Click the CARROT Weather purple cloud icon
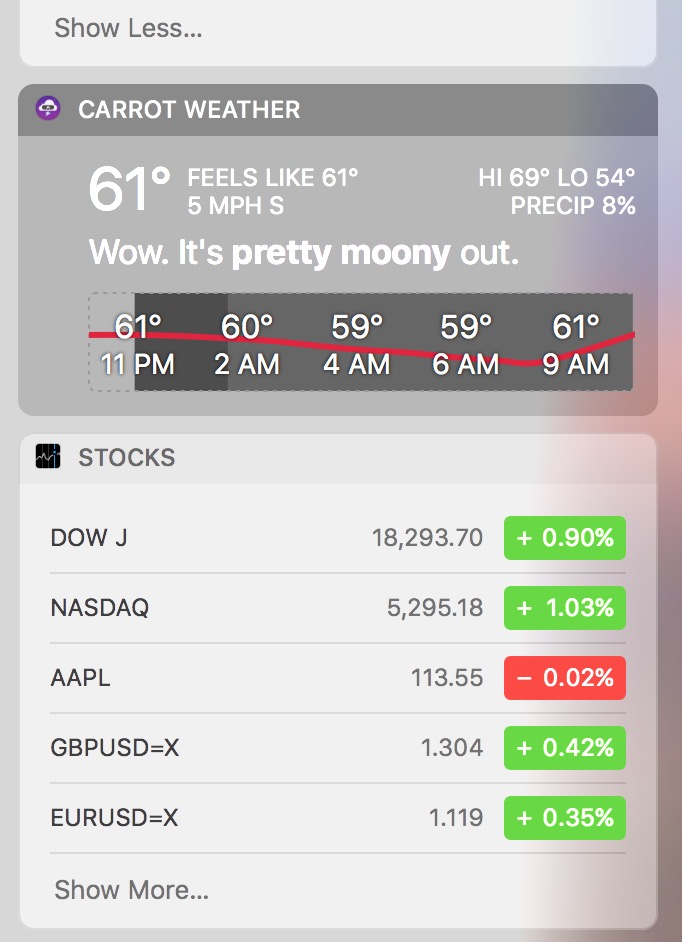 [48, 109]
